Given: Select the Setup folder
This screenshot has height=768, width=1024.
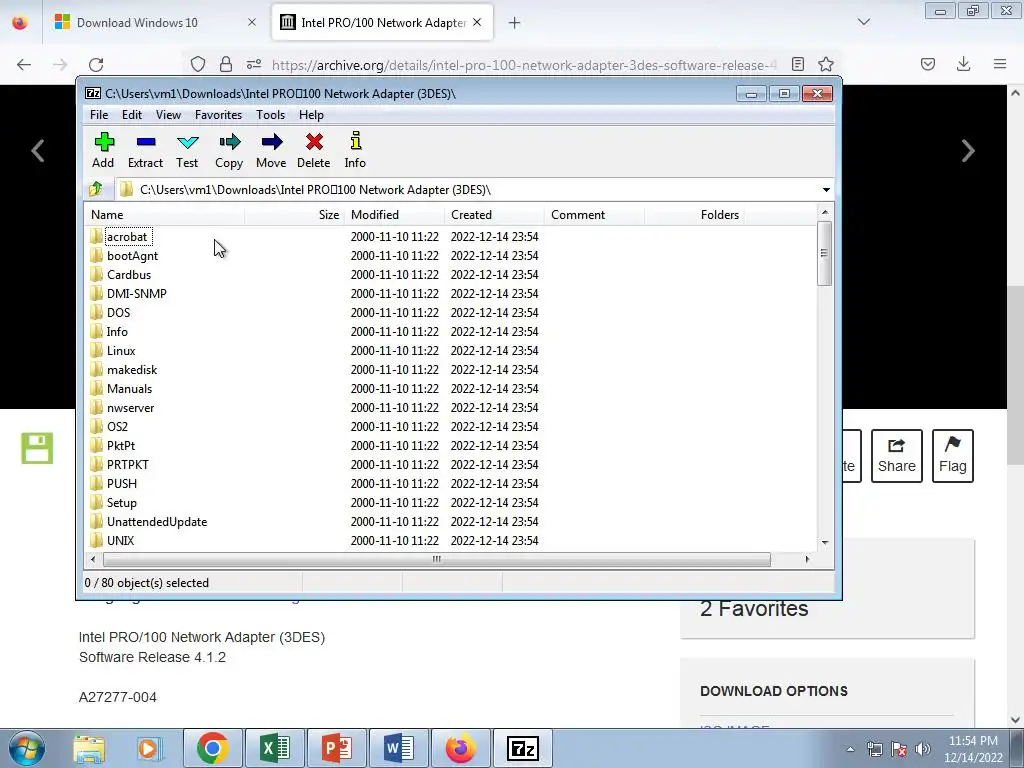Looking at the screenshot, I should click(x=122, y=503).
